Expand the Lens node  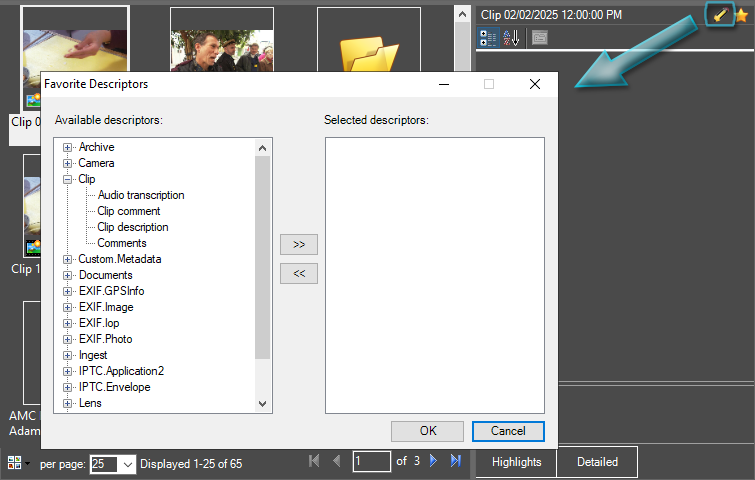point(67,403)
